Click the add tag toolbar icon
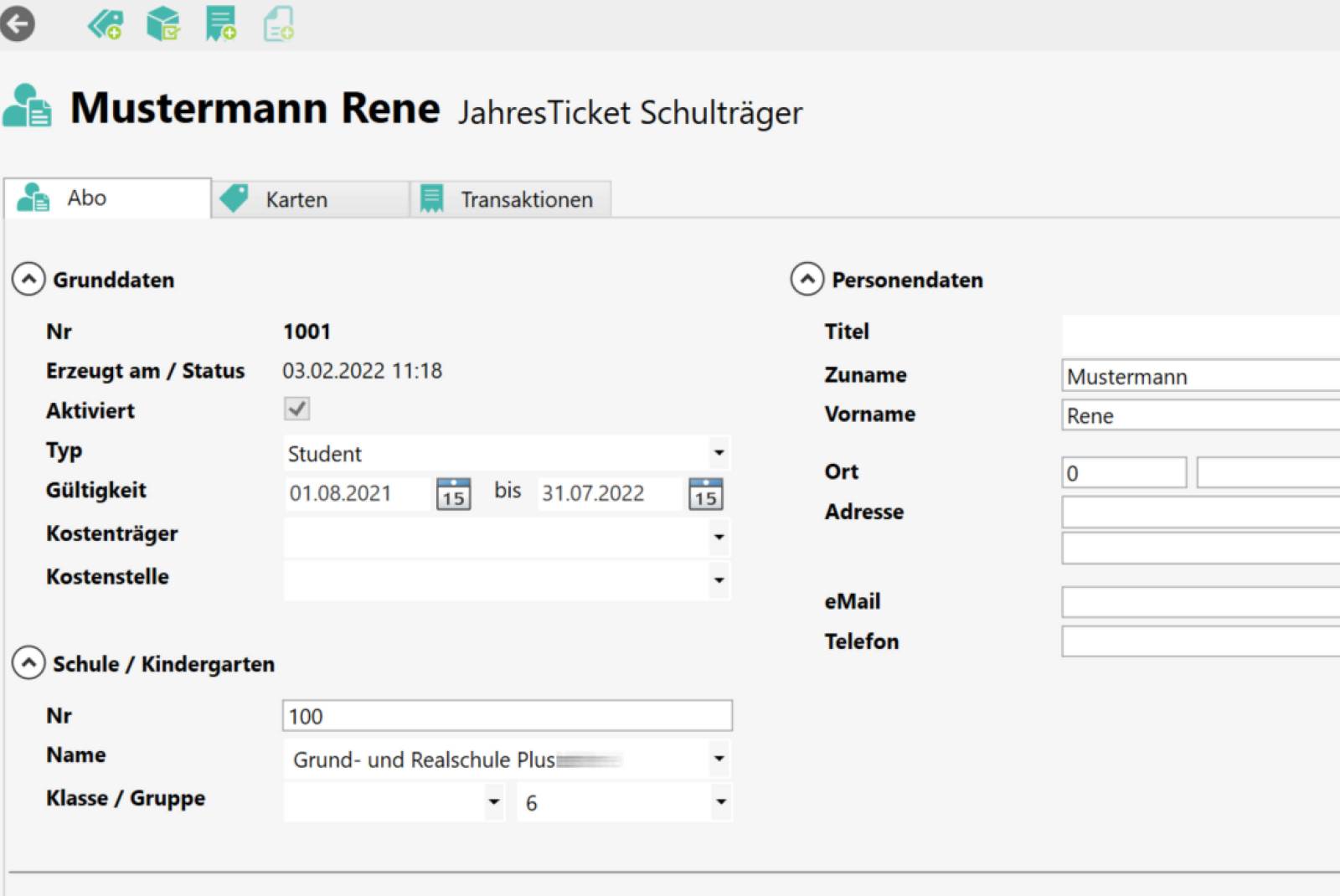This screenshot has height=896, width=1340. tap(105, 23)
